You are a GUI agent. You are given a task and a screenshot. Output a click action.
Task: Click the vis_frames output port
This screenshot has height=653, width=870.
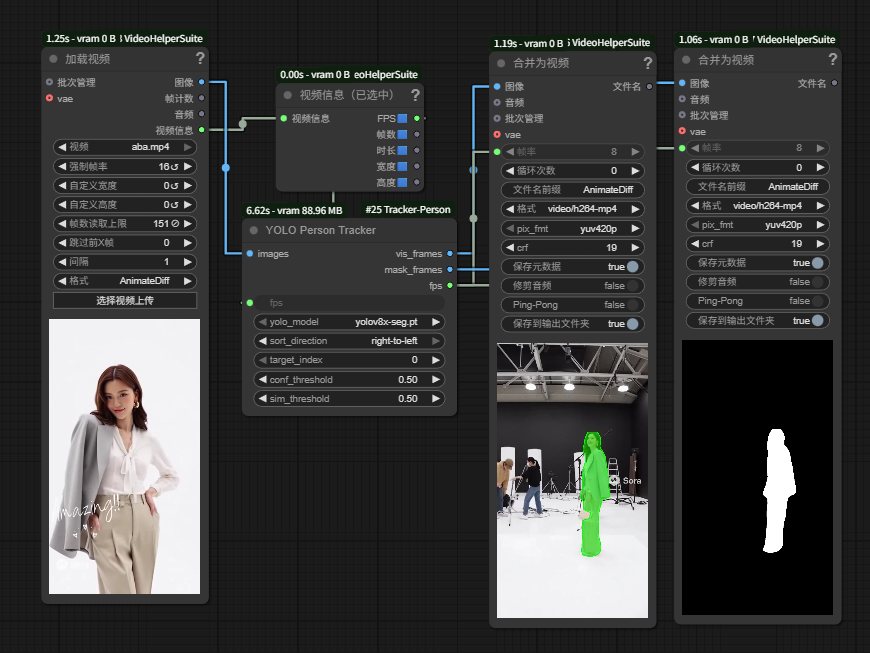tap(450, 254)
